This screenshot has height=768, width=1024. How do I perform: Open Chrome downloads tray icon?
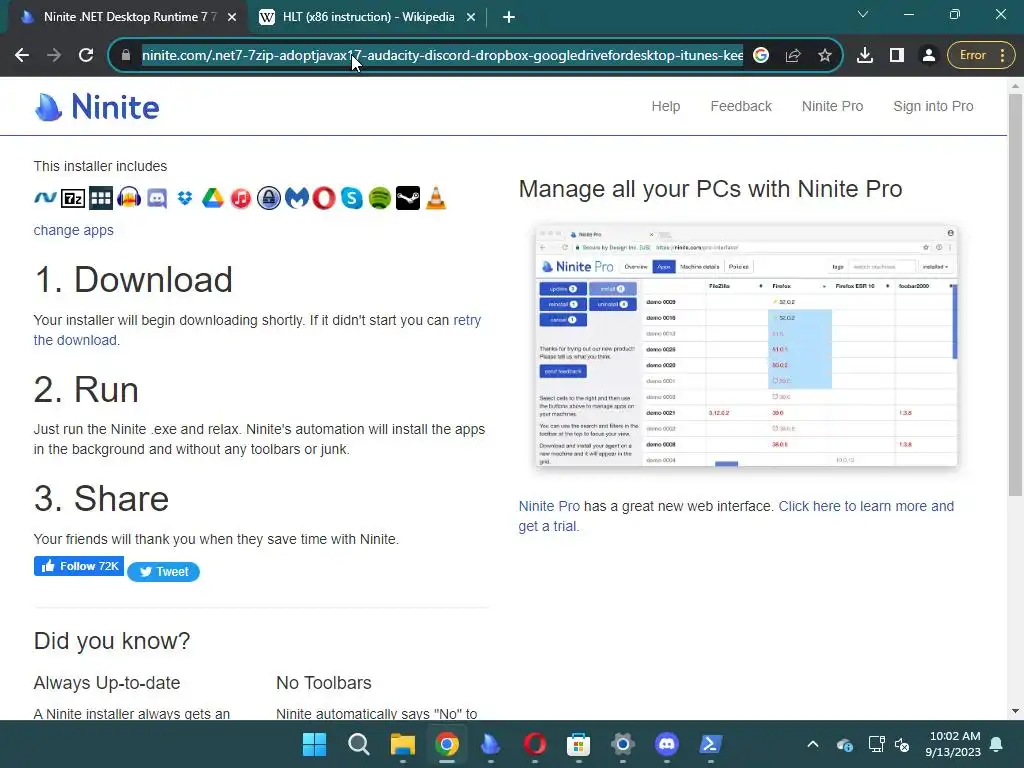click(x=865, y=56)
